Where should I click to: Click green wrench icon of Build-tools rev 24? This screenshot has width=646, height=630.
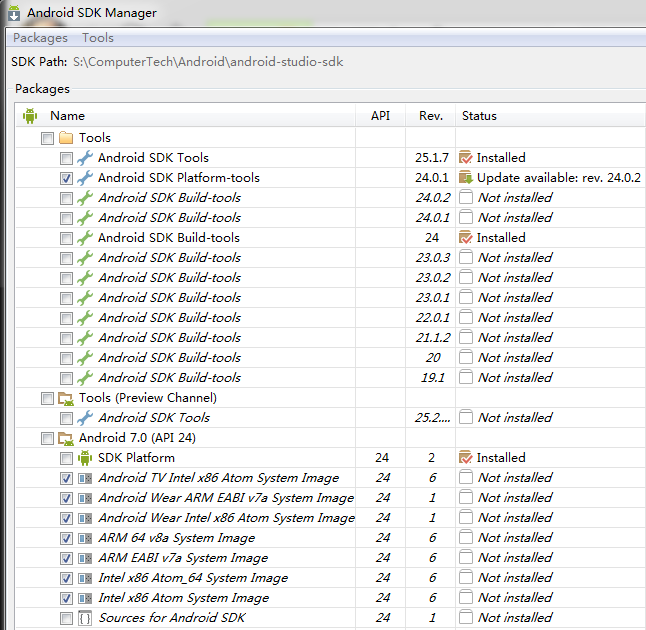tap(85, 238)
